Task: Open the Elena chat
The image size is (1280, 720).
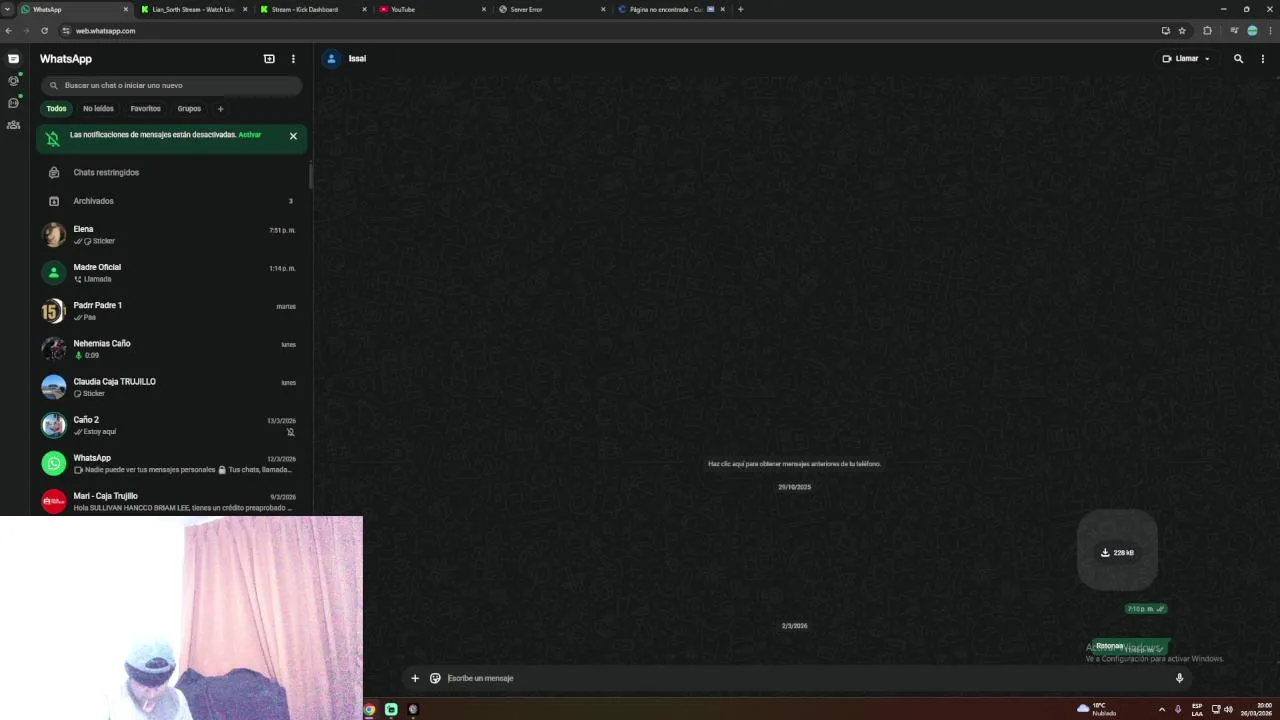Action: tap(172, 235)
